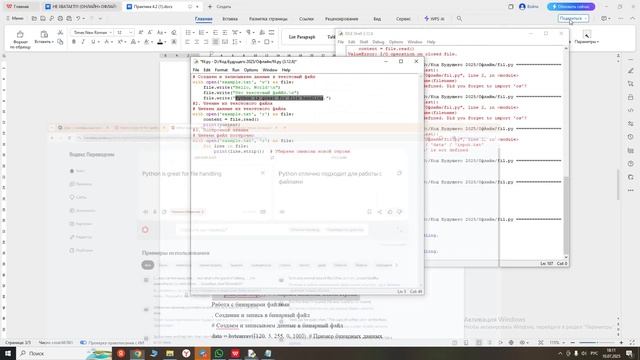Toggle the spell check switch in status bar
Image resolution: width=640 pixels, height=360 pixels.
(x=83, y=342)
